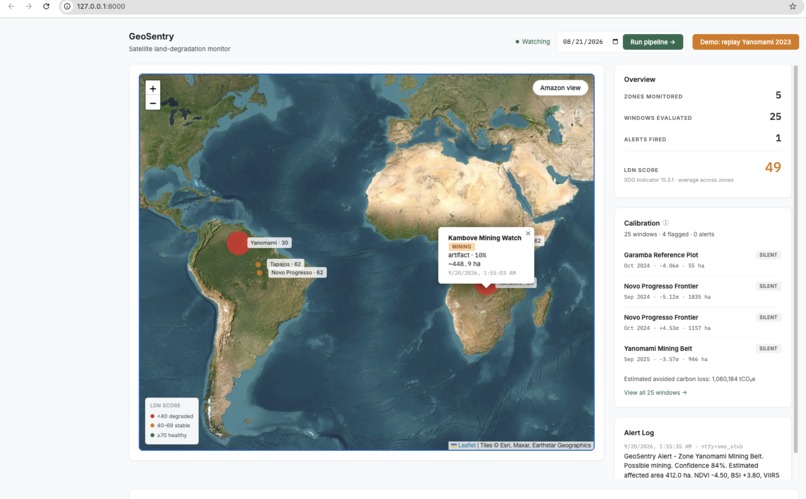Click the Watching status indicator
The width and height of the screenshot is (806, 499).
(x=533, y=42)
